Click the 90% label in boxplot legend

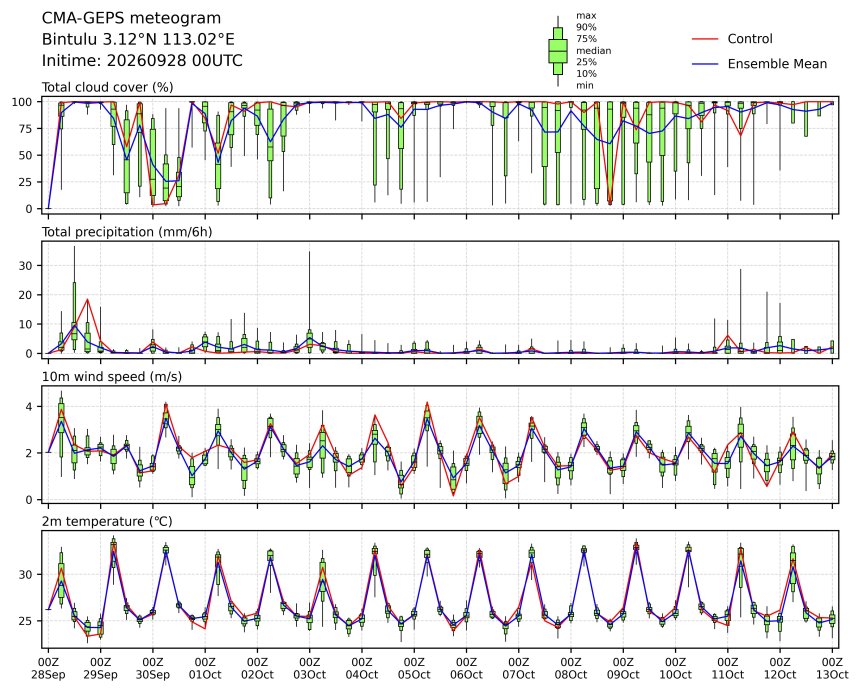tap(586, 27)
